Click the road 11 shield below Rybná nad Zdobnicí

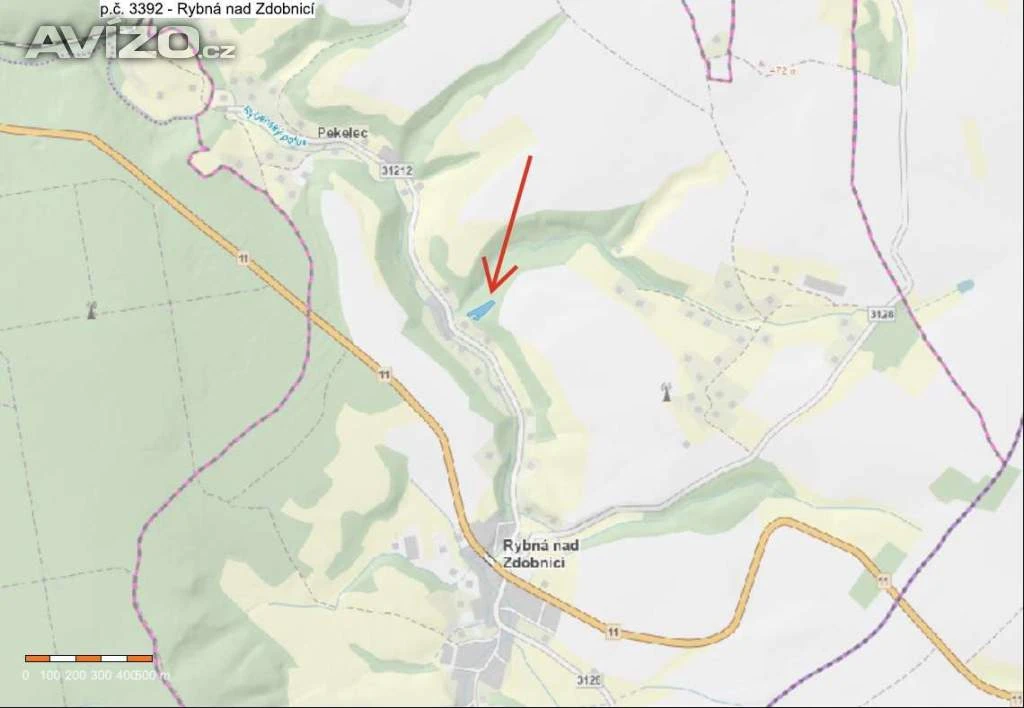click(612, 632)
